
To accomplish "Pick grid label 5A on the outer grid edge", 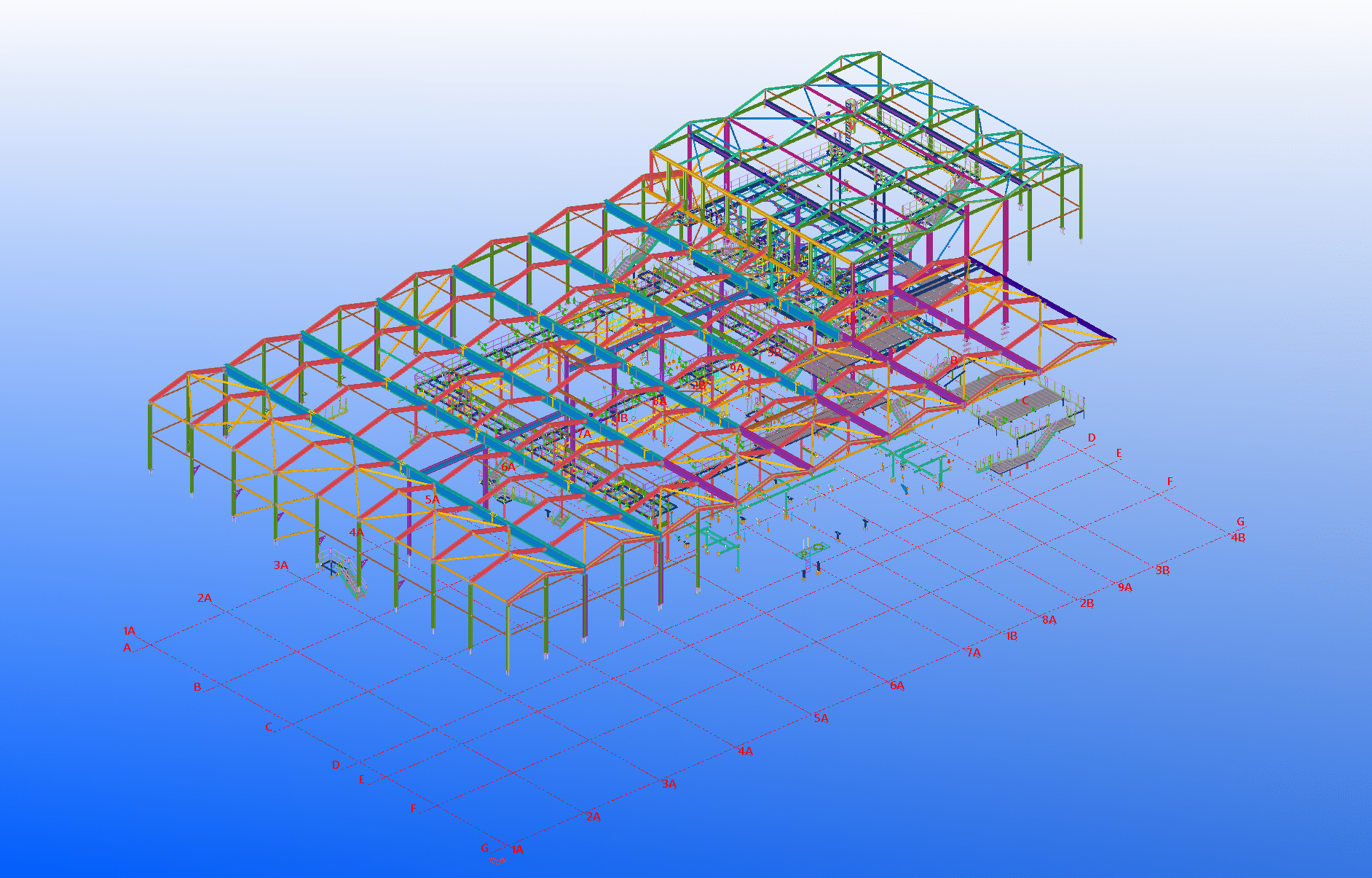I will coord(821,718).
